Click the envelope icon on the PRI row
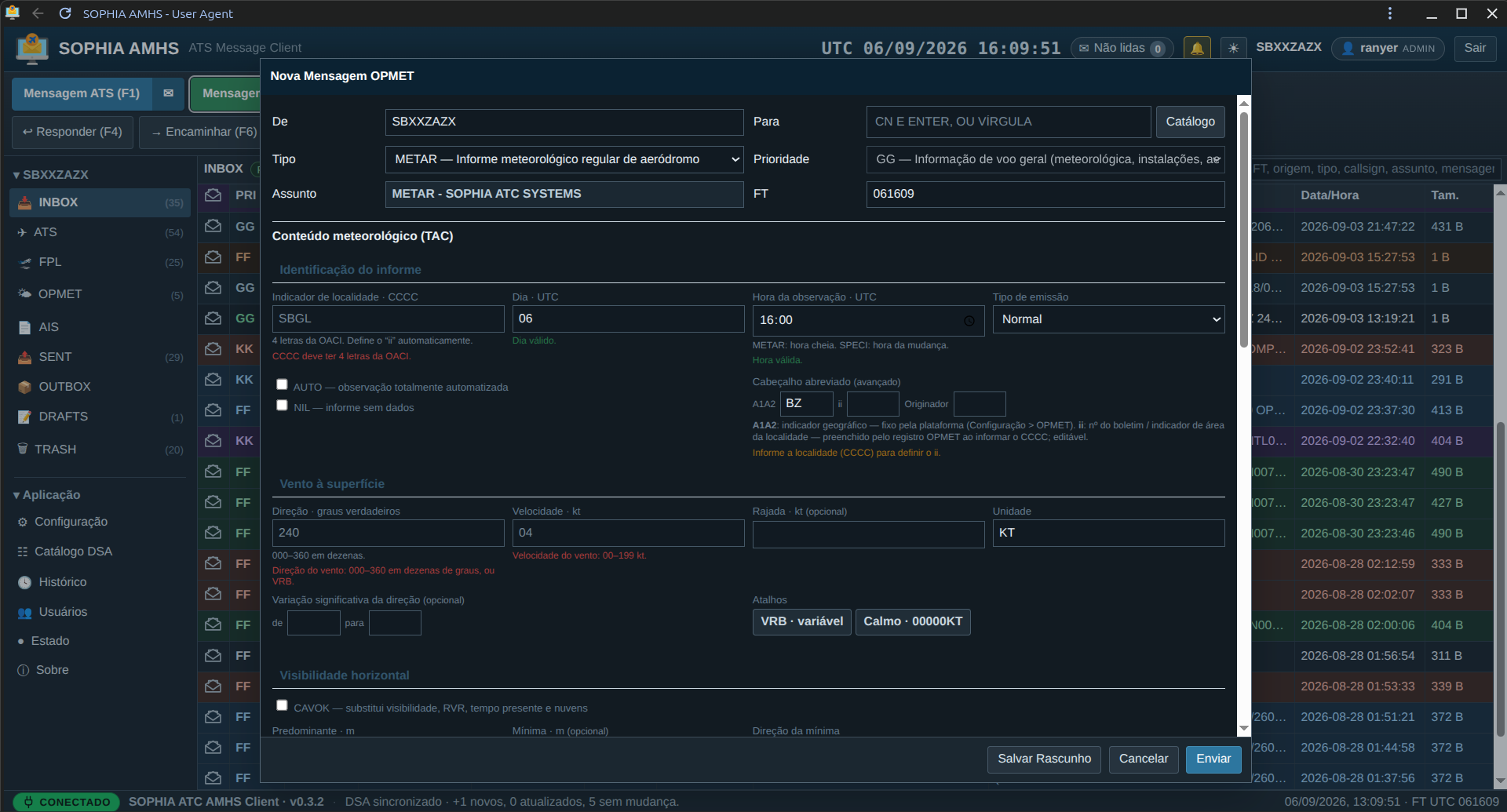Viewport: 1507px width, 812px height. coord(213,195)
